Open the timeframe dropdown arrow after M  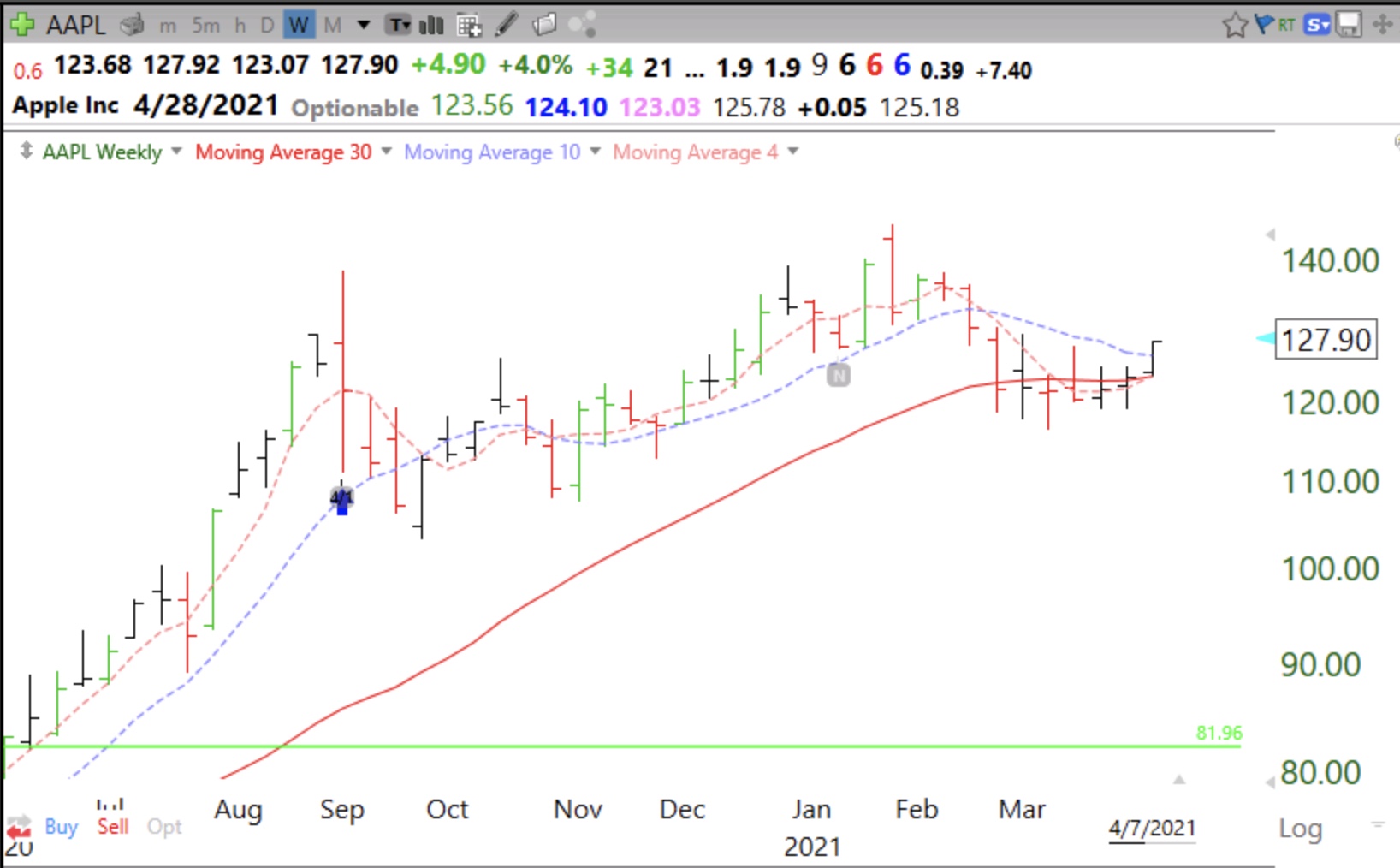click(364, 25)
